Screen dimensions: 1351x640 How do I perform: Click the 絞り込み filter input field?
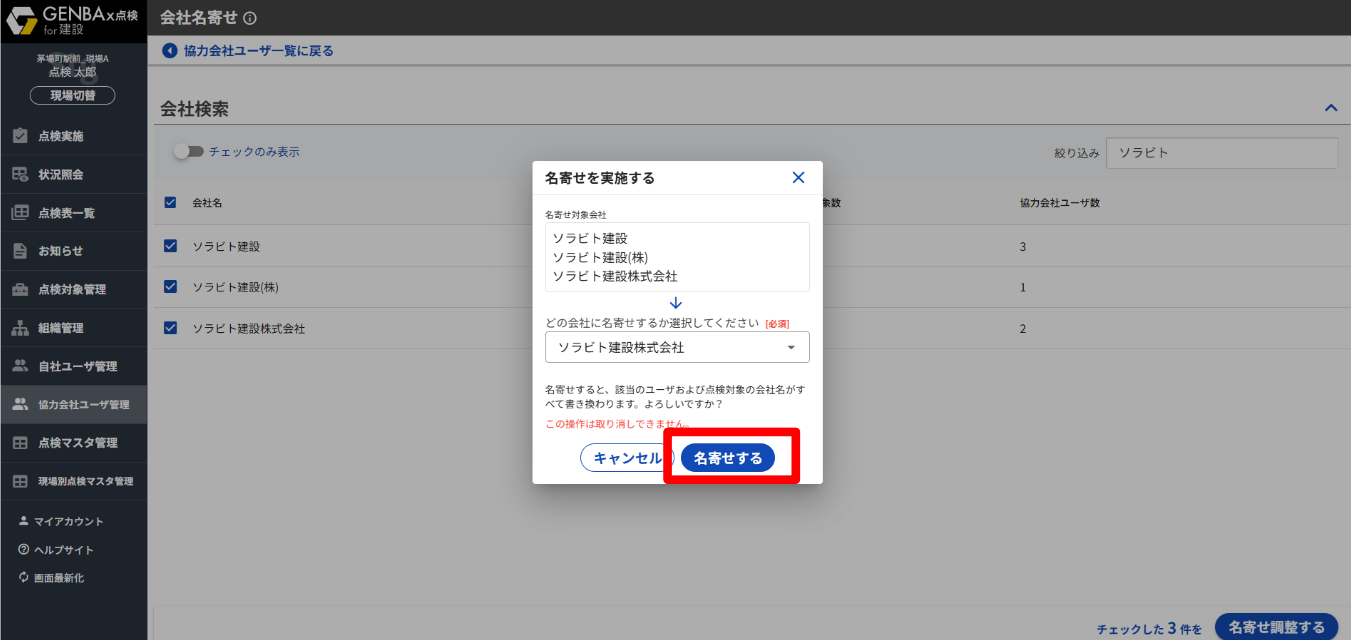(1221, 153)
